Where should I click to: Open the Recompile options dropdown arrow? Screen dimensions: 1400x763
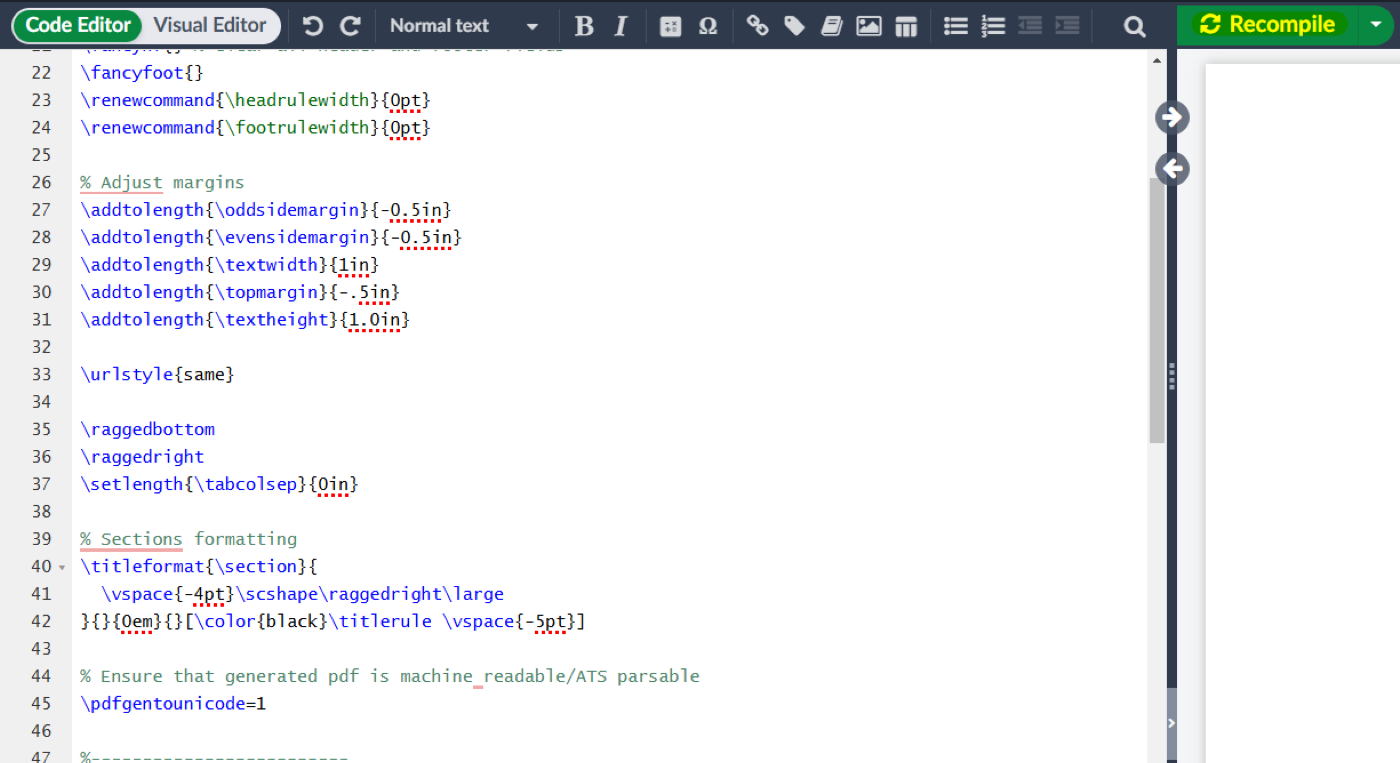pos(1376,25)
